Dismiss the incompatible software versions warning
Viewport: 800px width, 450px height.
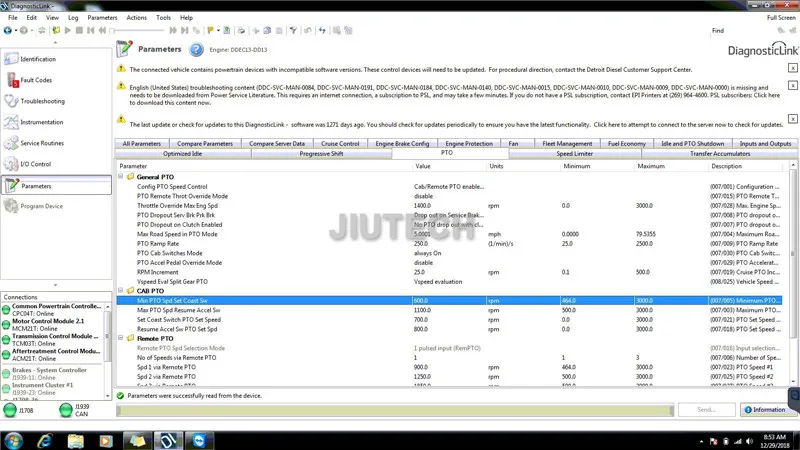coord(792,68)
